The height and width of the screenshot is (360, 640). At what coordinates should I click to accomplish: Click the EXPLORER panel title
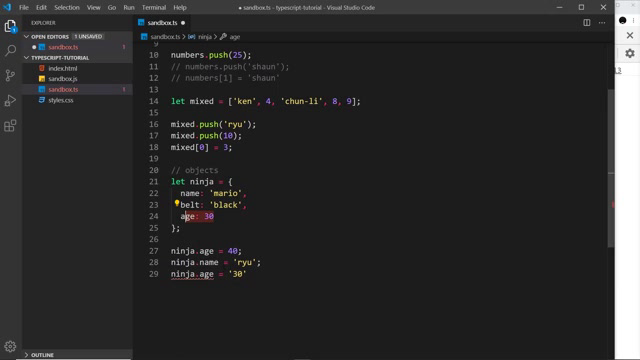point(43,23)
